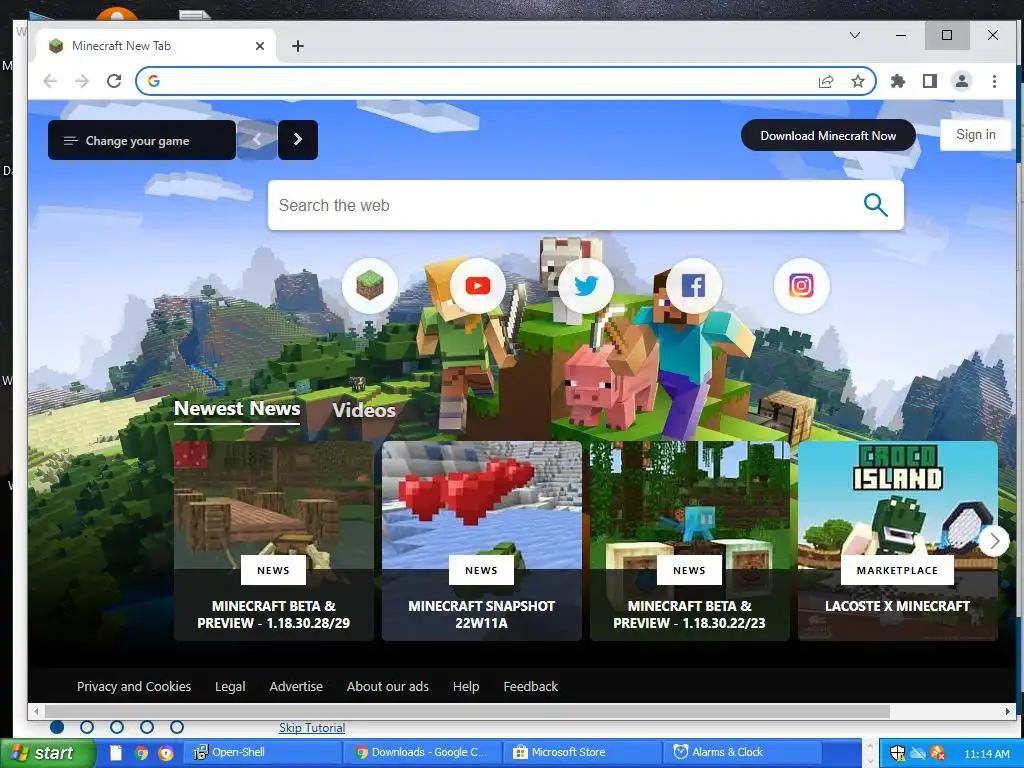The height and width of the screenshot is (768, 1024).
Task: Close the Minecraft New Tab tab
Action: tap(260, 46)
